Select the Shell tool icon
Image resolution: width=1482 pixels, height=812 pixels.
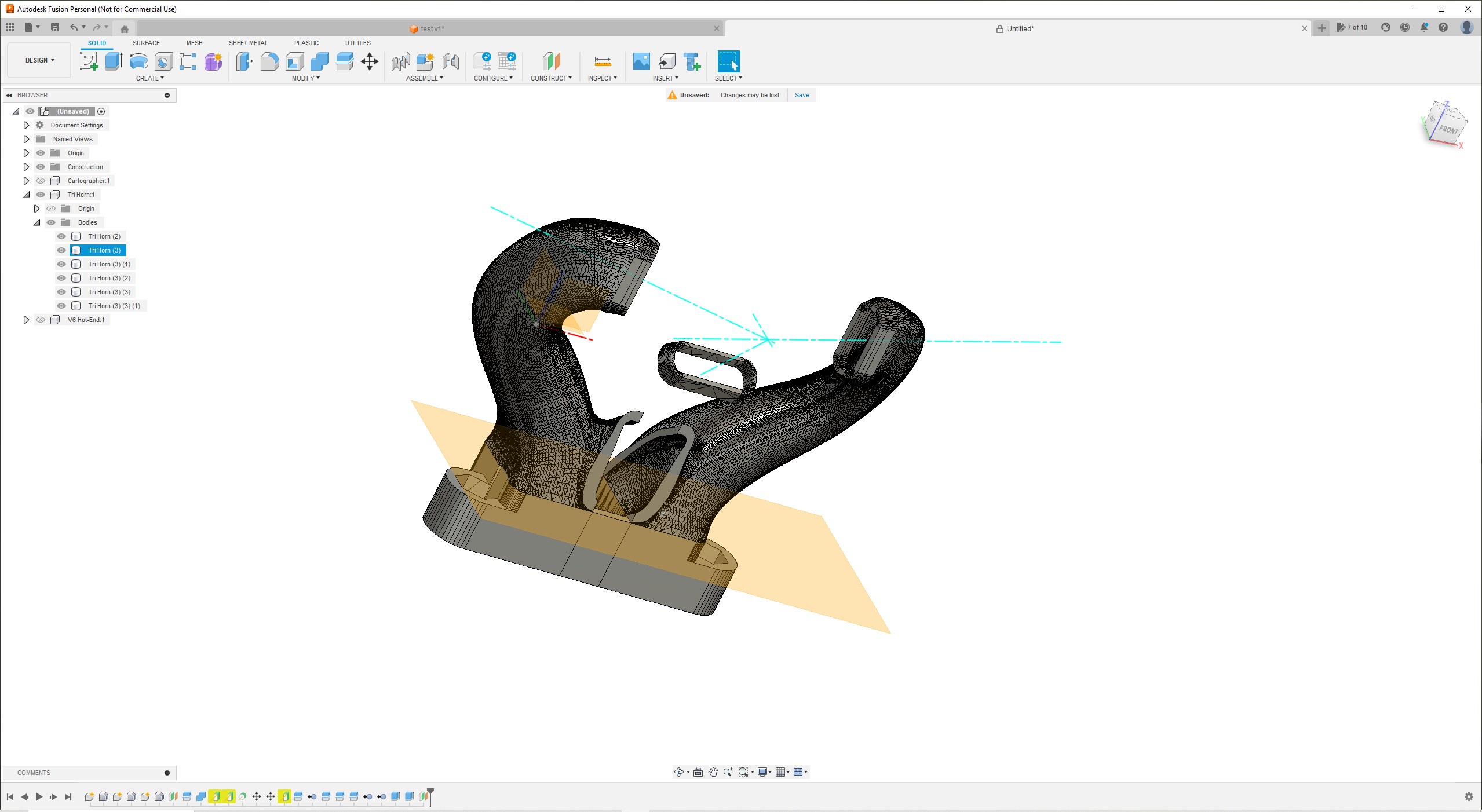(294, 61)
